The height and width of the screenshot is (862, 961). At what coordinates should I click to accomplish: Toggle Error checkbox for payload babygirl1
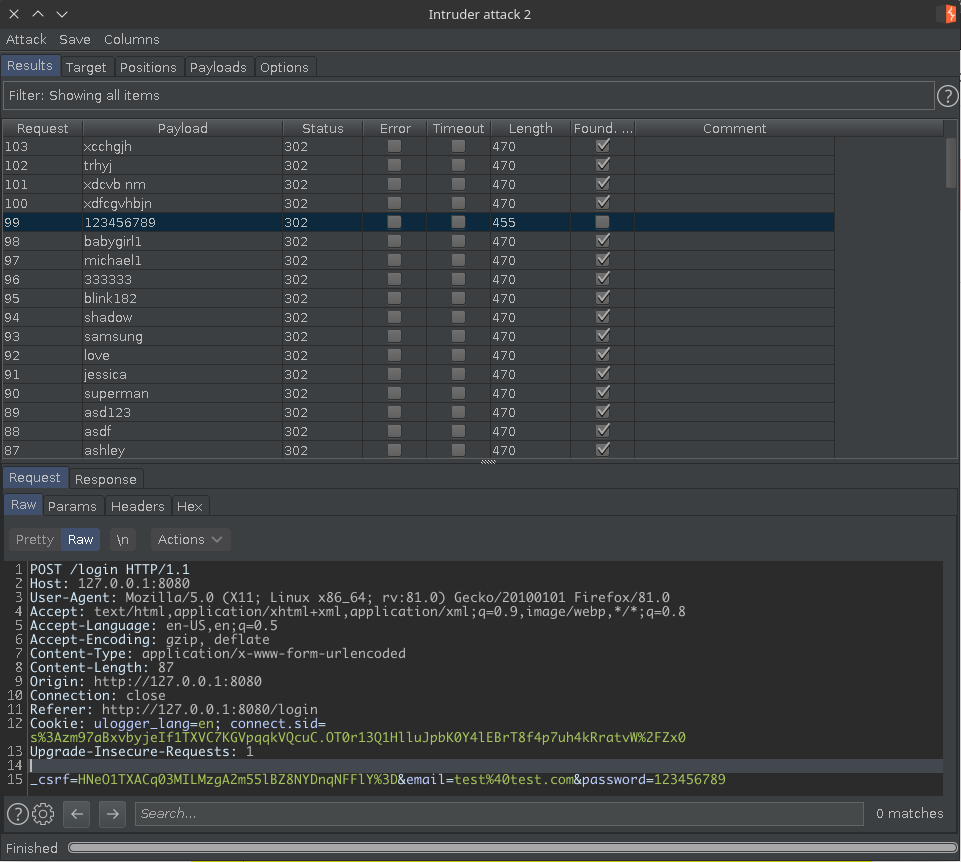[x=394, y=241]
